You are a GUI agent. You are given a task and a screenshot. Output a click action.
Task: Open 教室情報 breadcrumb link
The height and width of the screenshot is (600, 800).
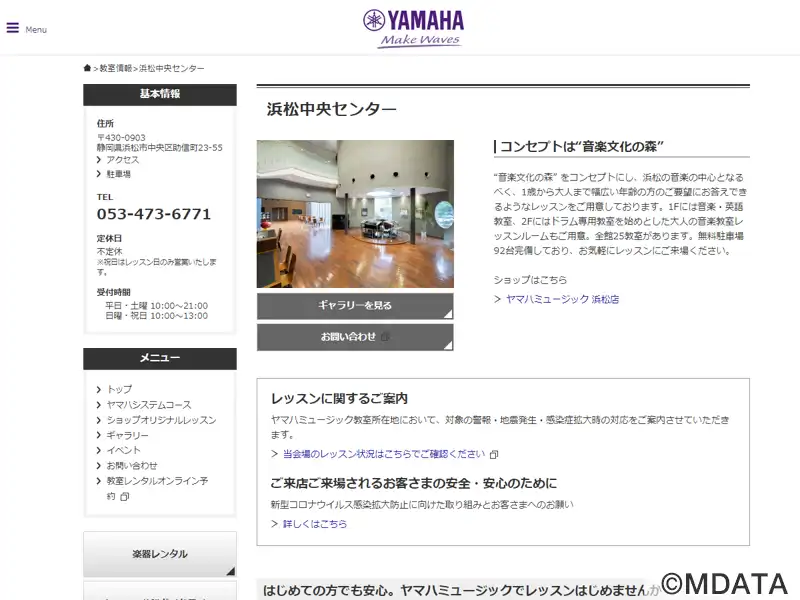point(116,68)
